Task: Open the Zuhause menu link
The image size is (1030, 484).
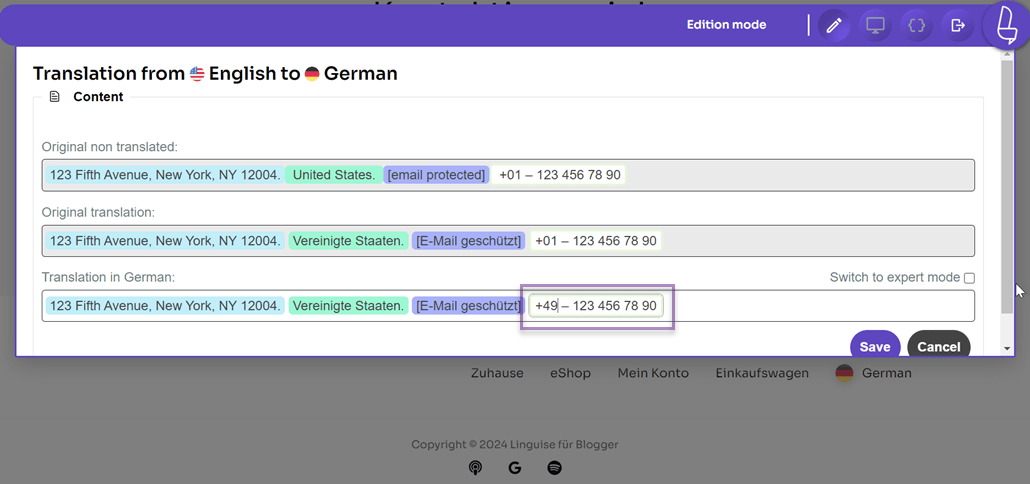Action: tap(497, 373)
